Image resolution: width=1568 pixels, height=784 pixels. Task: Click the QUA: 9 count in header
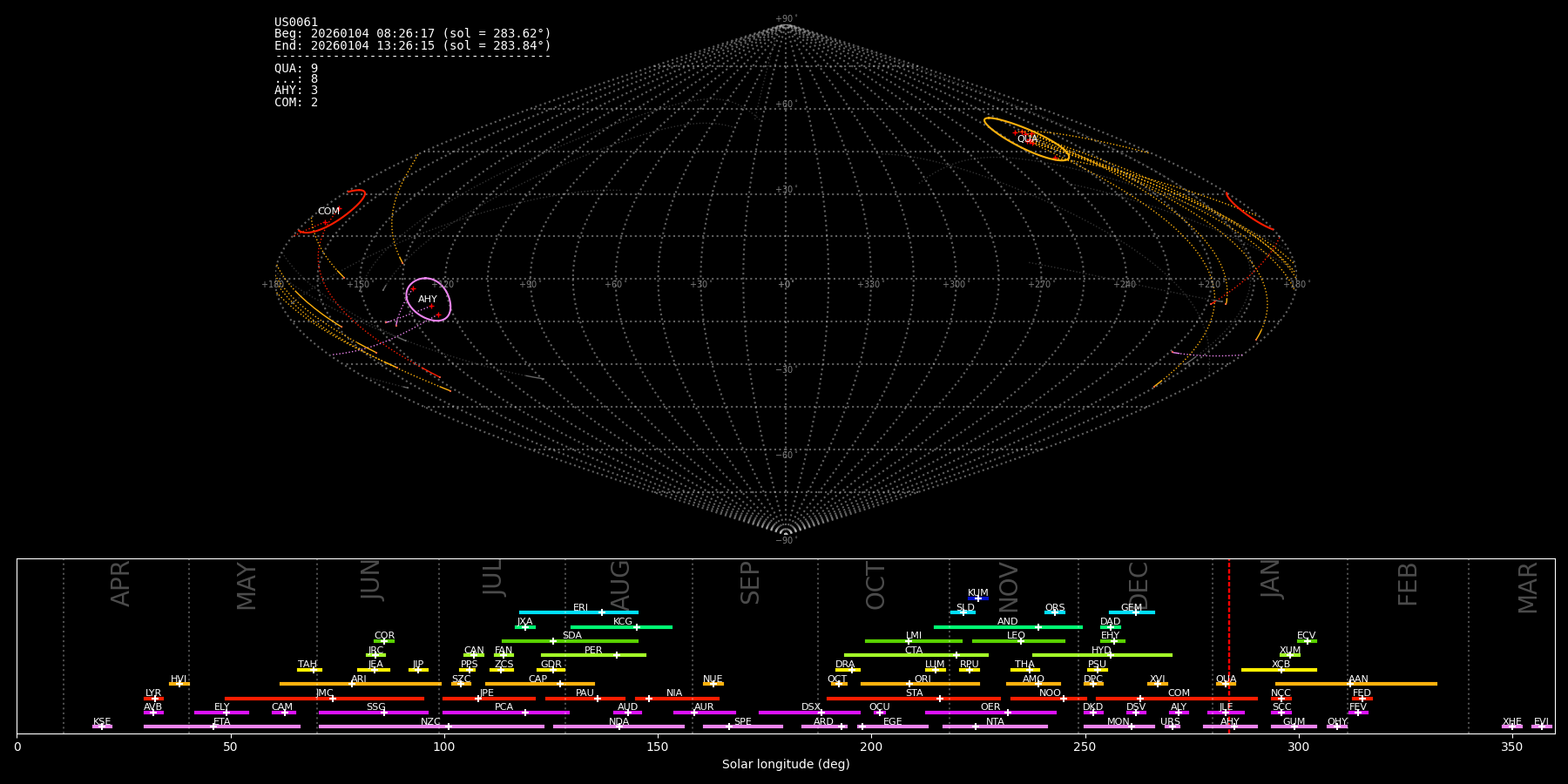click(296, 68)
